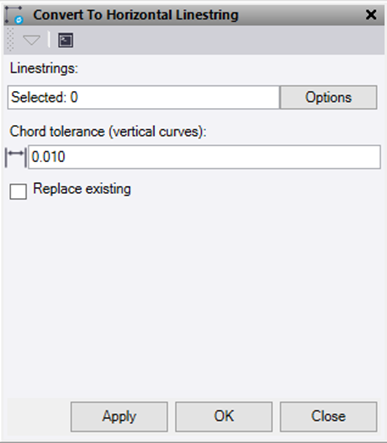
Task: Click the Chord tolerance (vertical curves) label
Action: click(x=108, y=132)
